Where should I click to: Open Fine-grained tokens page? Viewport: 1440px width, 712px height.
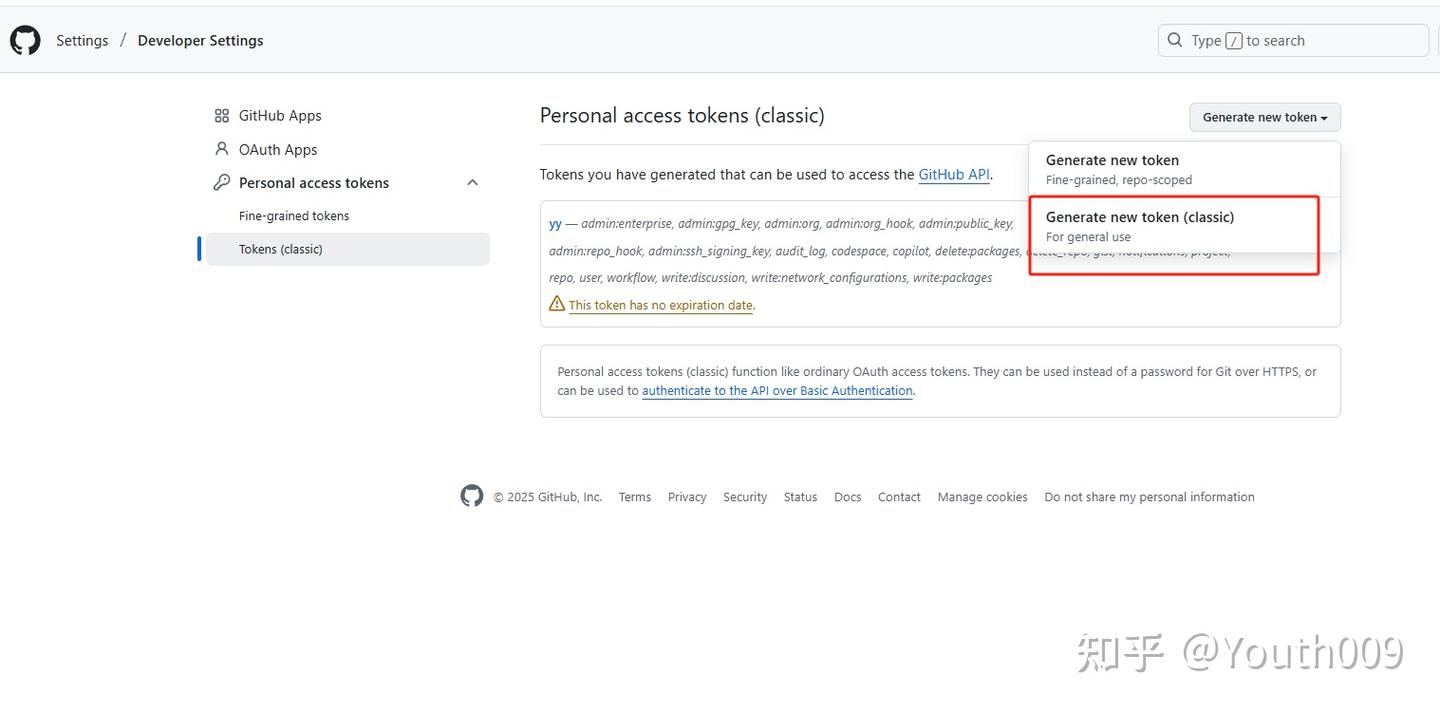pyautogui.click(x=294, y=216)
